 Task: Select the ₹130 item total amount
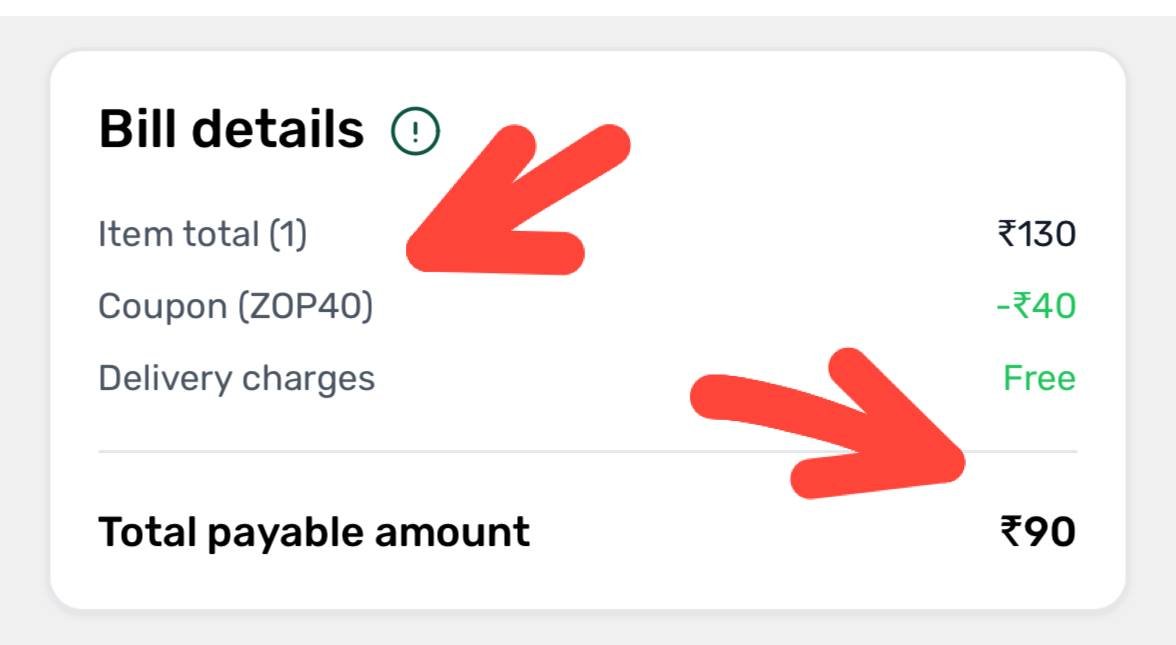[x=1036, y=234]
